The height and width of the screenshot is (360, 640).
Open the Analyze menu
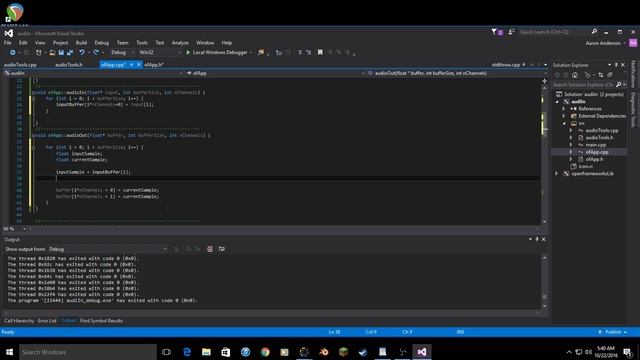[x=180, y=43]
